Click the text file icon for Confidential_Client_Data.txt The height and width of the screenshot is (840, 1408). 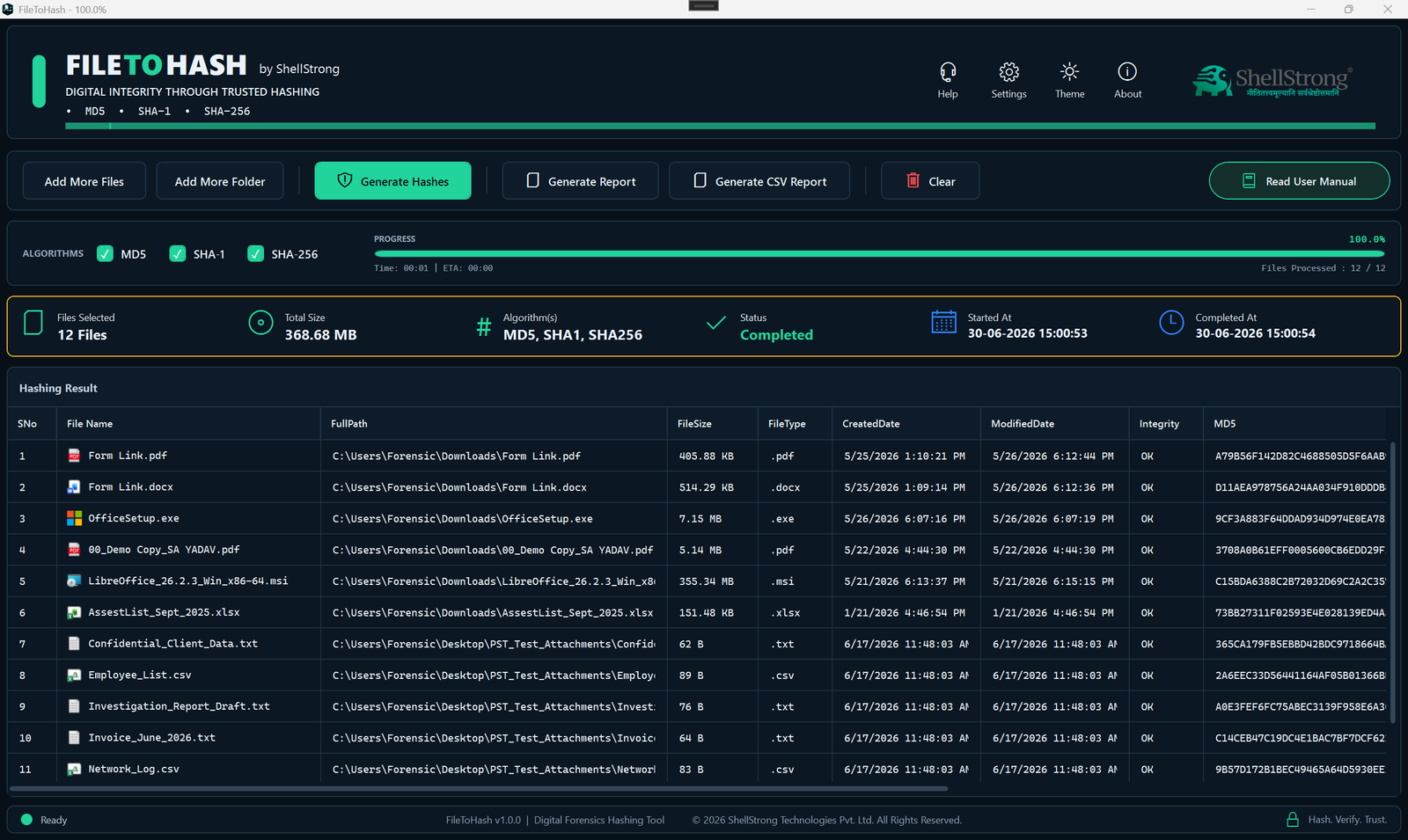(75, 644)
